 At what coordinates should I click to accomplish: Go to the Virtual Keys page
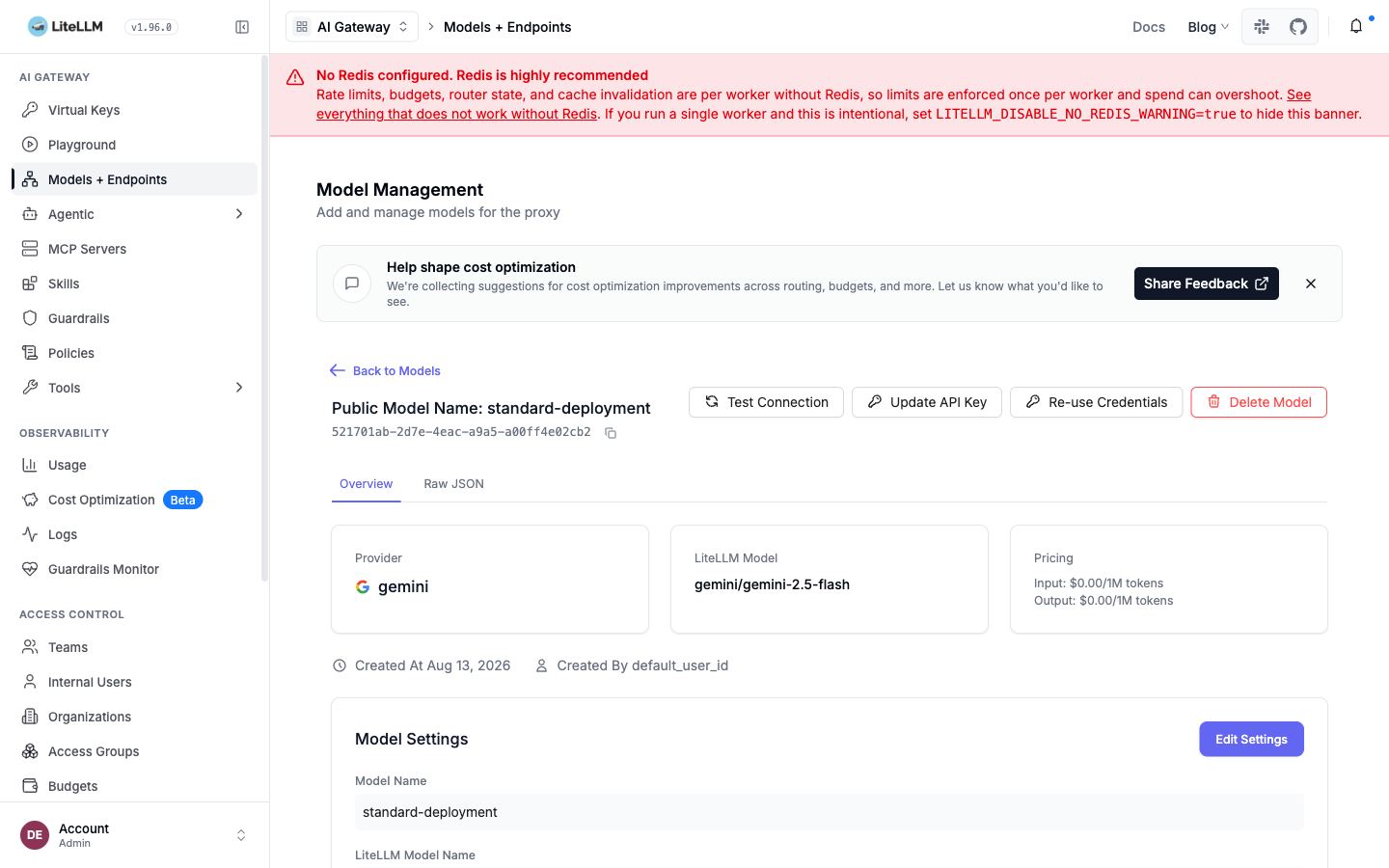(134, 110)
